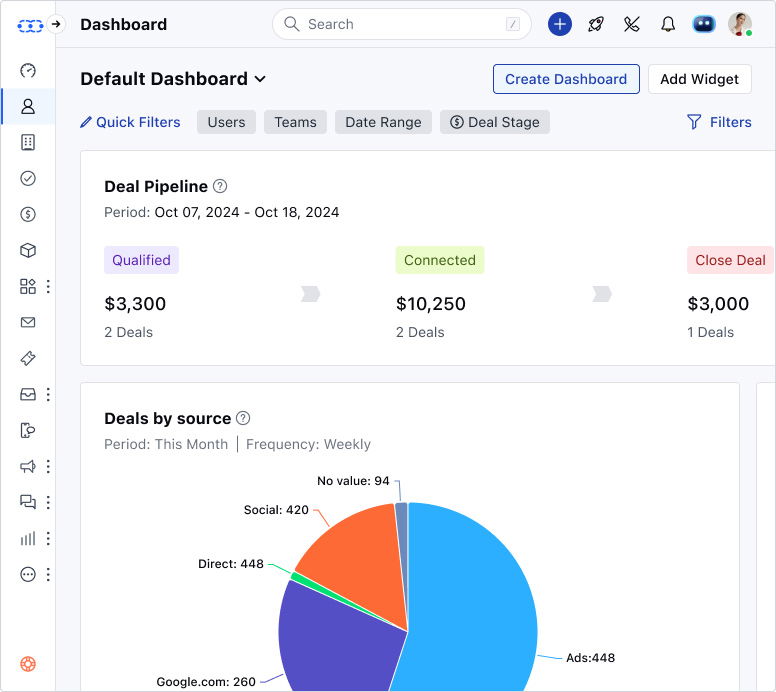This screenshot has width=776, height=692.
Task: Open the orange help lifebuoy icon
Action: pyautogui.click(x=28, y=664)
